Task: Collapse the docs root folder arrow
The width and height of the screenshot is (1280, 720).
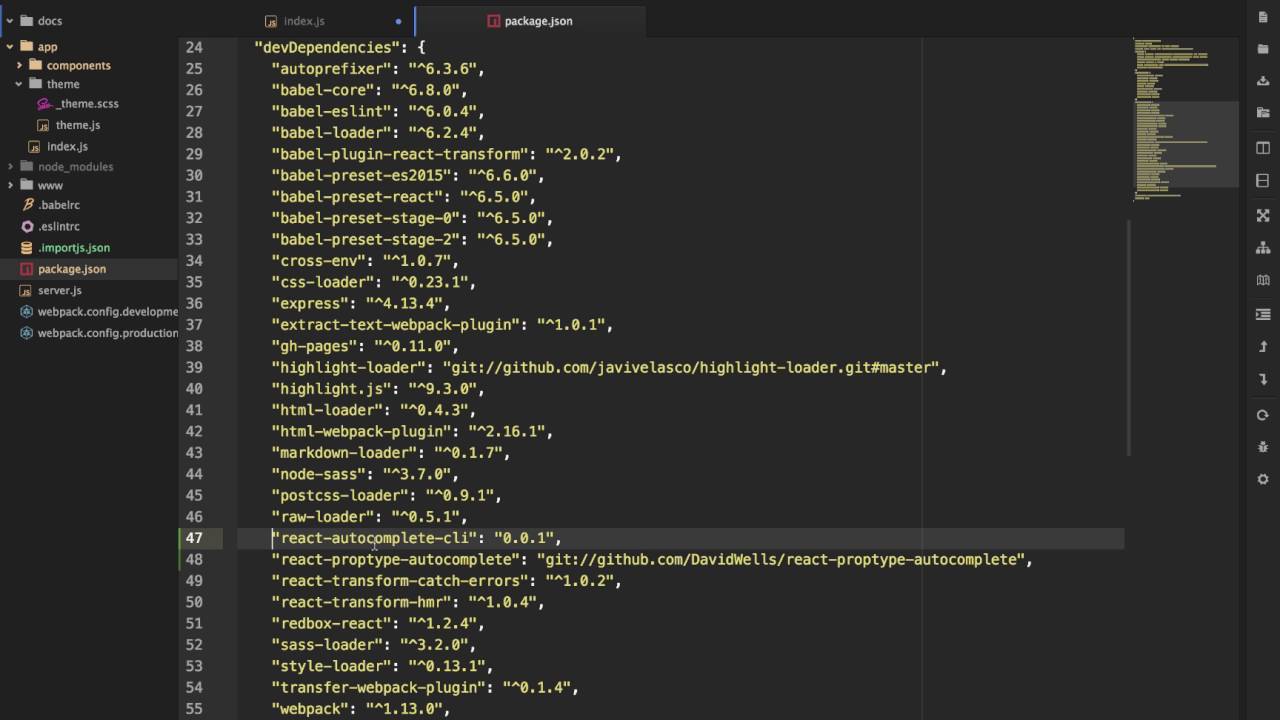Action: [x=9, y=21]
